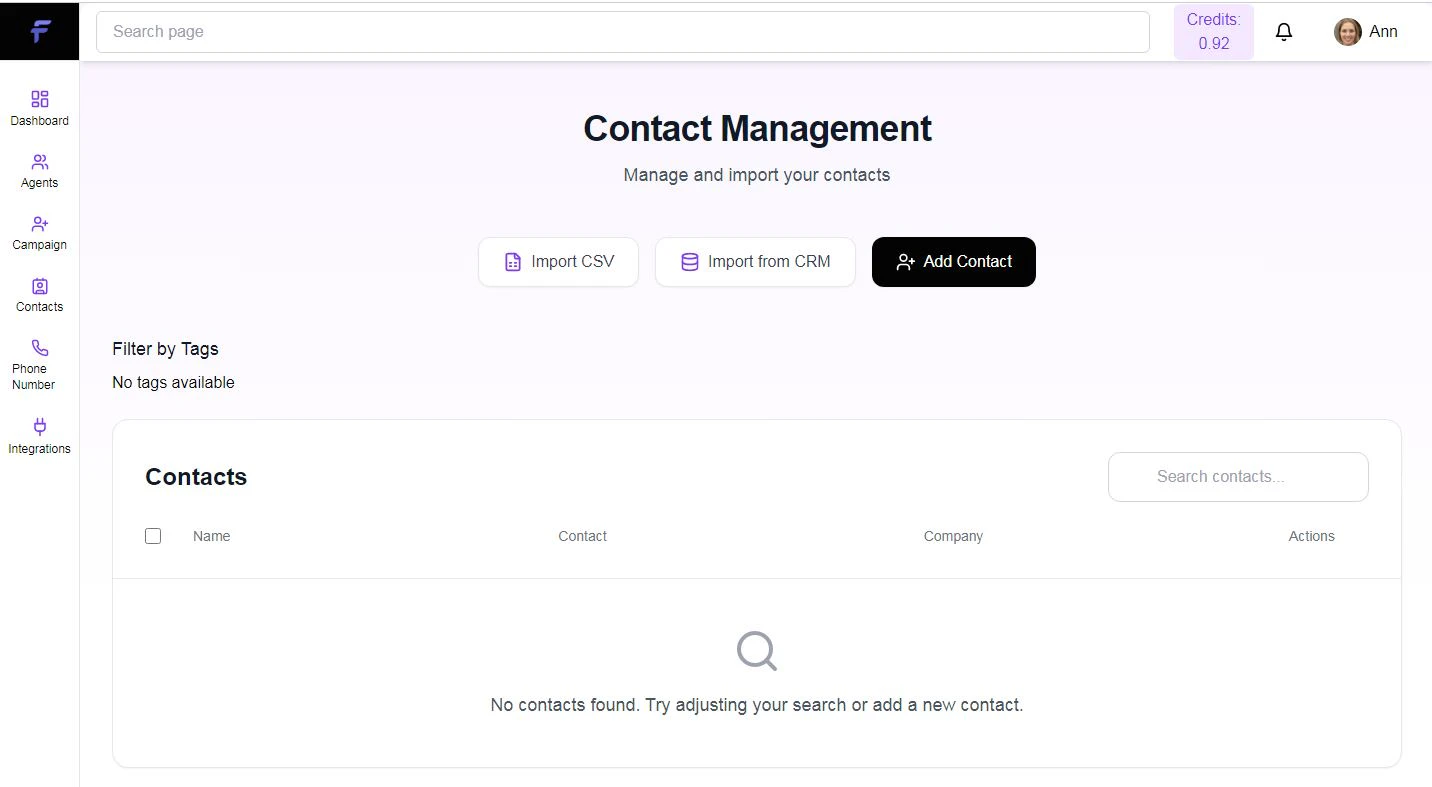This screenshot has width=1432, height=787.
Task: Click the Import from CRM button
Action: tap(755, 261)
